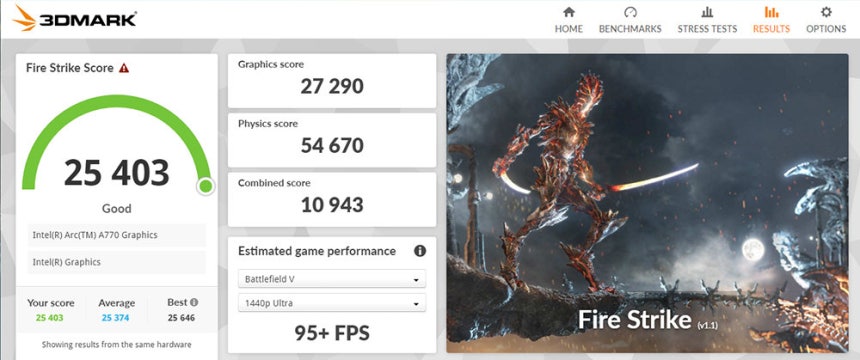Image resolution: width=860 pixels, height=360 pixels.
Task: Click the Average score 25 374
Action: [116, 318]
